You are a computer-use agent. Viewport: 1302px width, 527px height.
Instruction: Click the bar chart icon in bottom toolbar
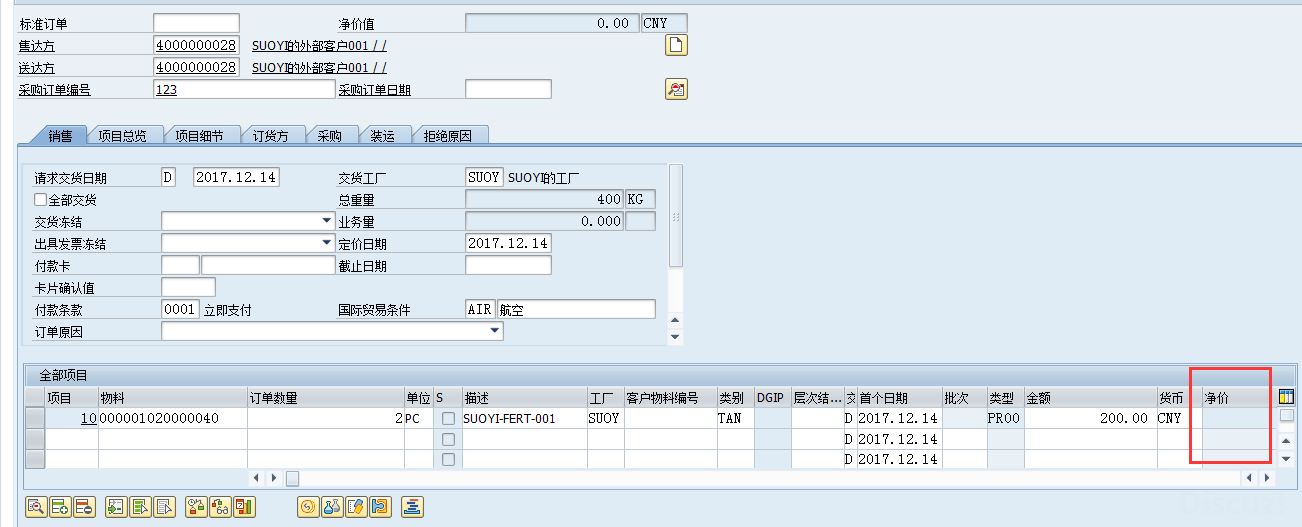tap(244, 506)
